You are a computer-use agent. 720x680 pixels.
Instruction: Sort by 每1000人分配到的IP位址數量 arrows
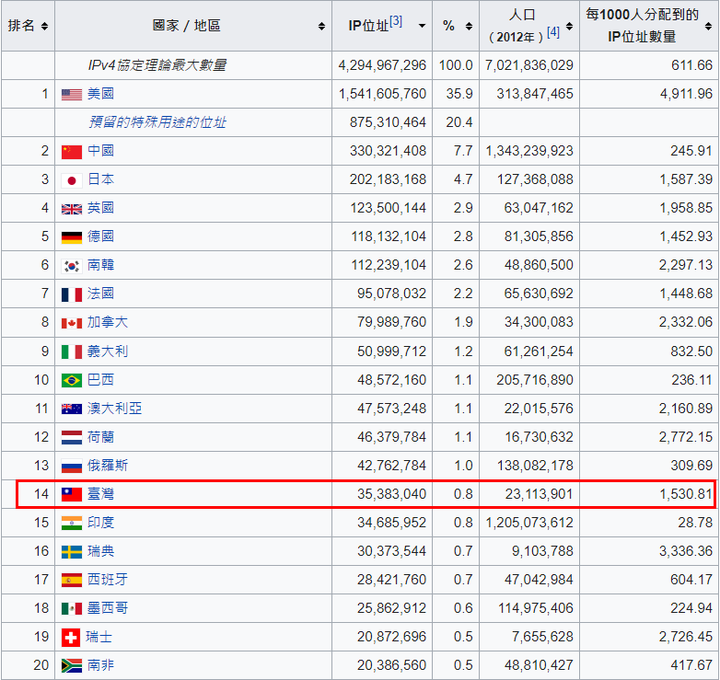709,26
